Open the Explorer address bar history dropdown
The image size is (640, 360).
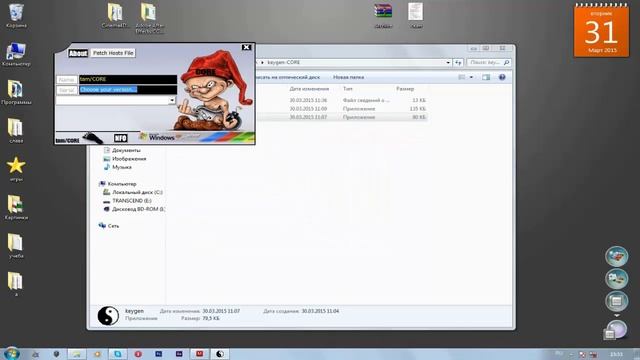448,62
